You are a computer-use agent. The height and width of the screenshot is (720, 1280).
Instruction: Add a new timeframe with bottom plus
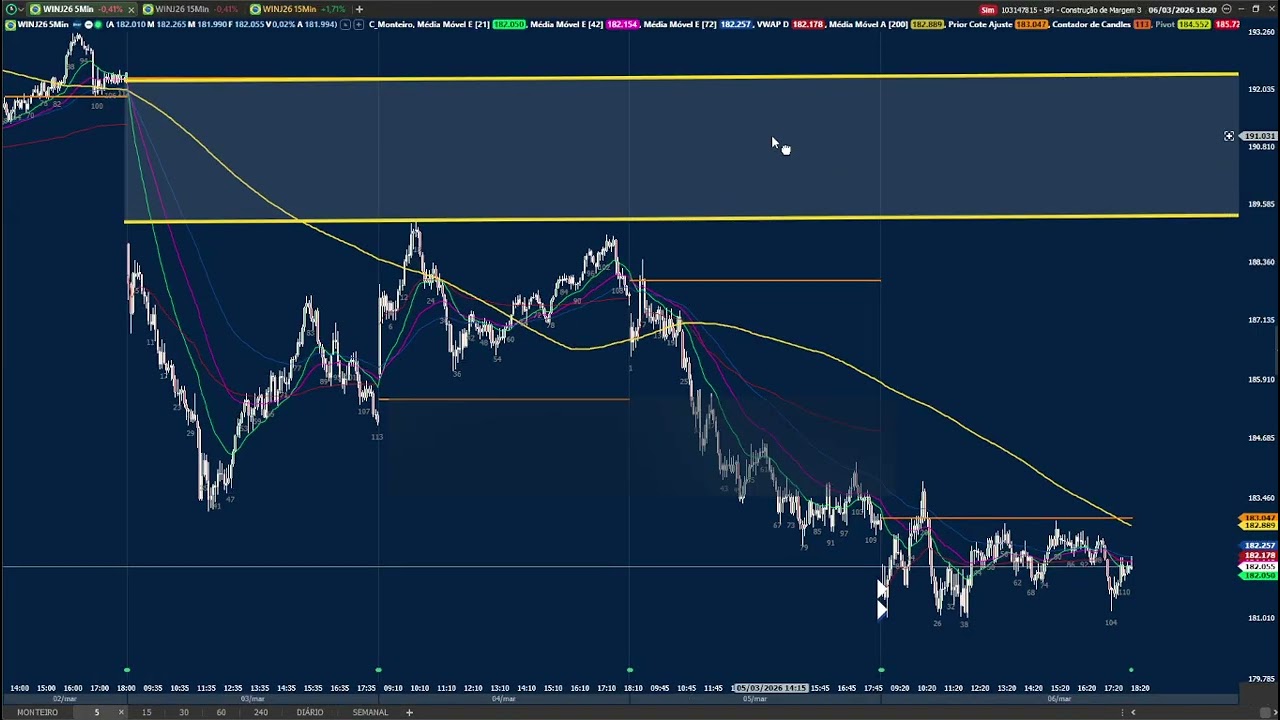[409, 712]
